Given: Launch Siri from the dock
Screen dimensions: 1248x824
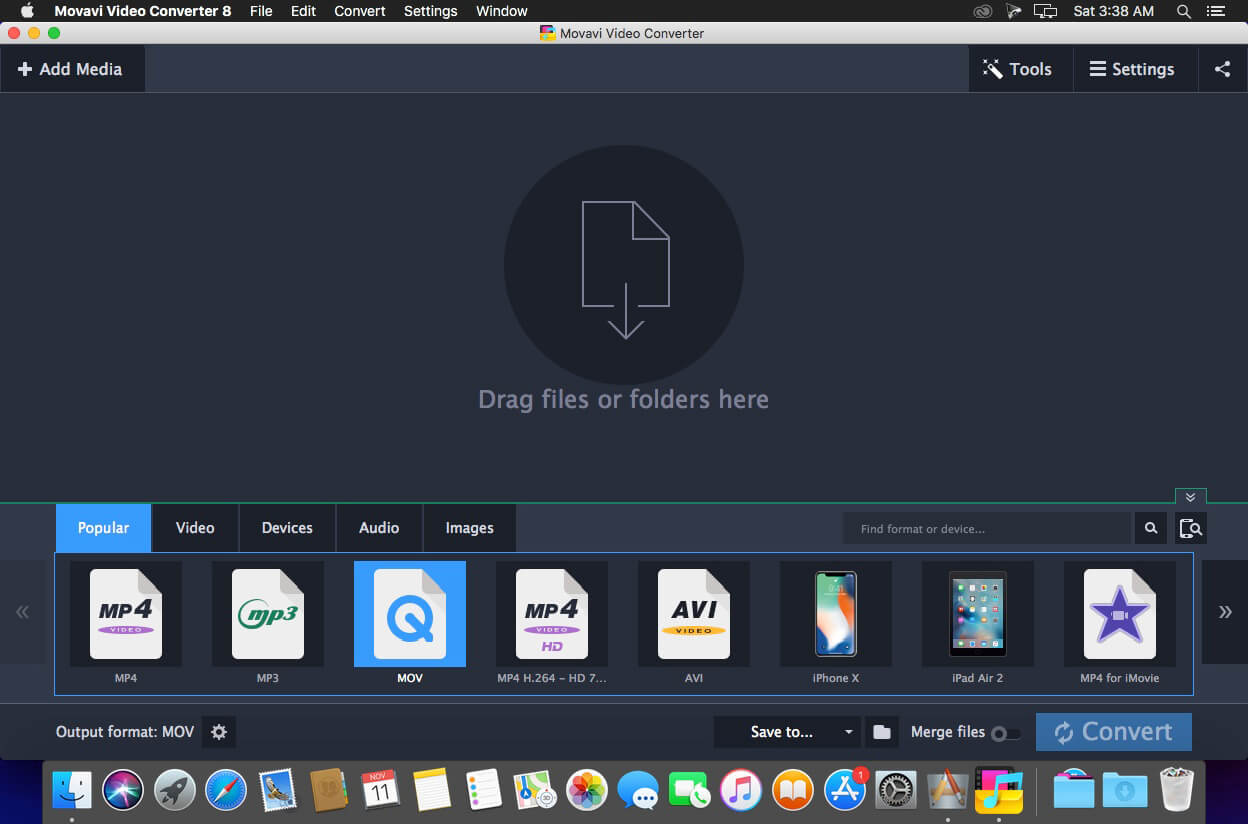Looking at the screenshot, I should coord(123,790).
